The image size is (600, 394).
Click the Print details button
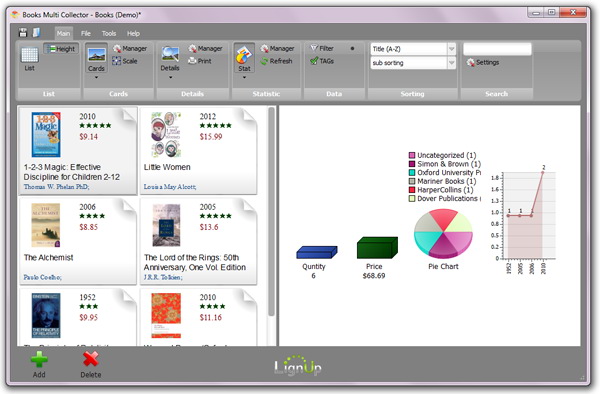200,61
